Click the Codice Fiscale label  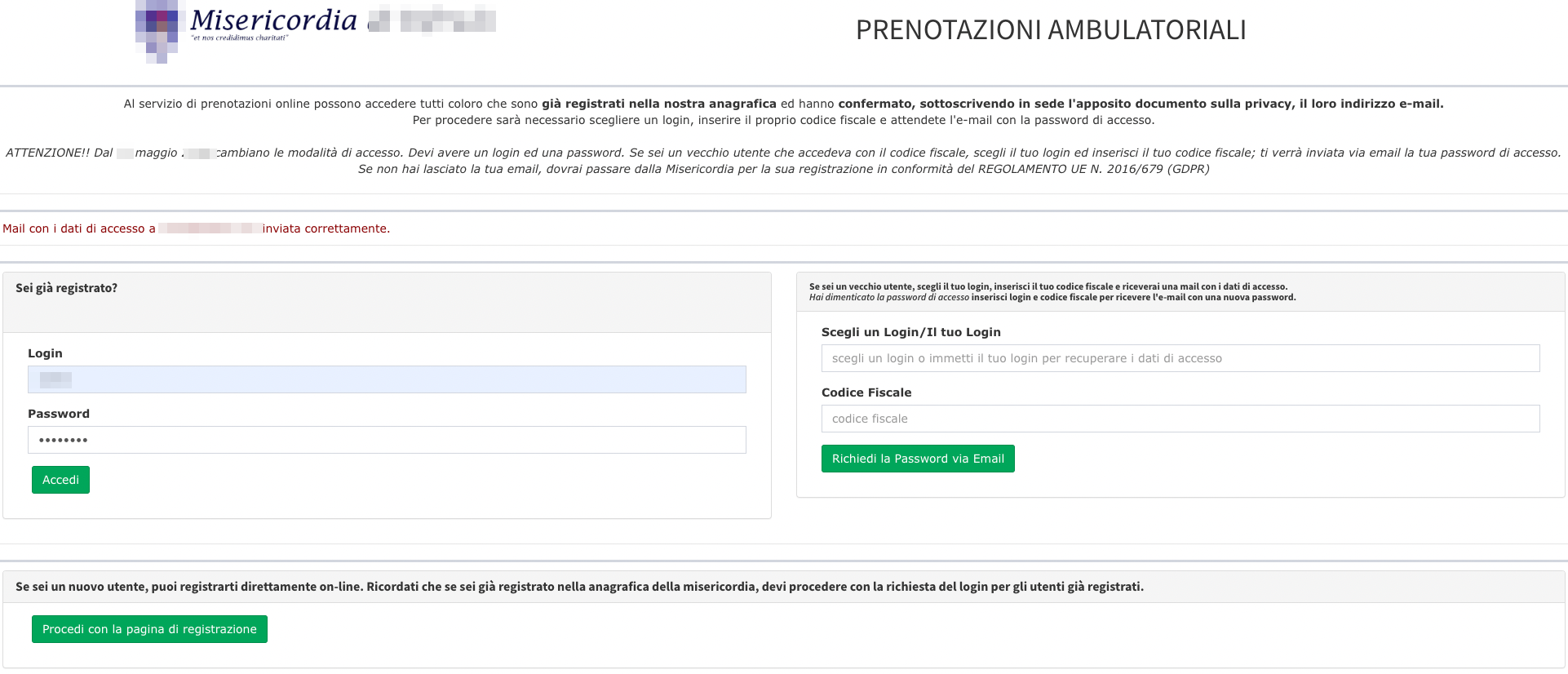pos(866,392)
